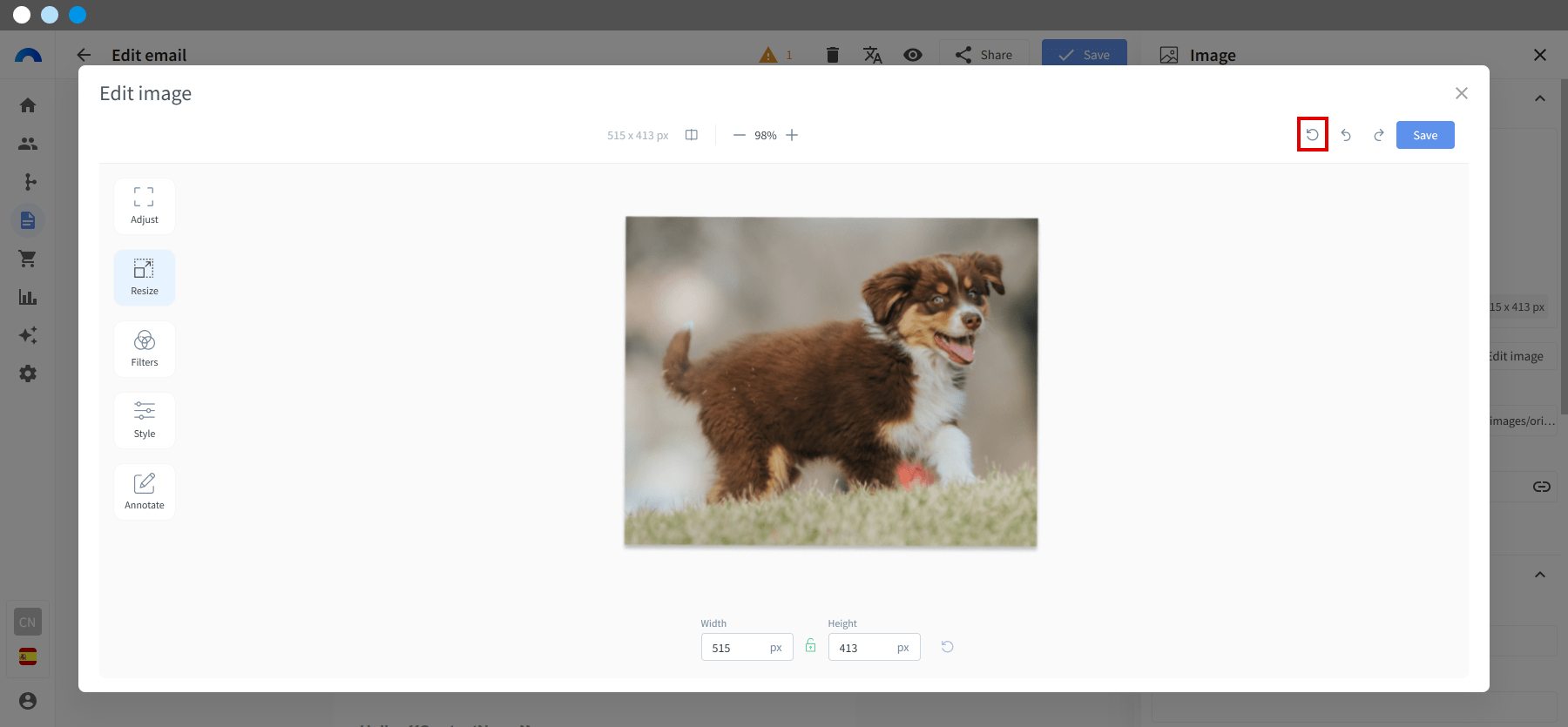The height and width of the screenshot is (727, 1568).
Task: Click the Width input field
Action: click(747, 647)
